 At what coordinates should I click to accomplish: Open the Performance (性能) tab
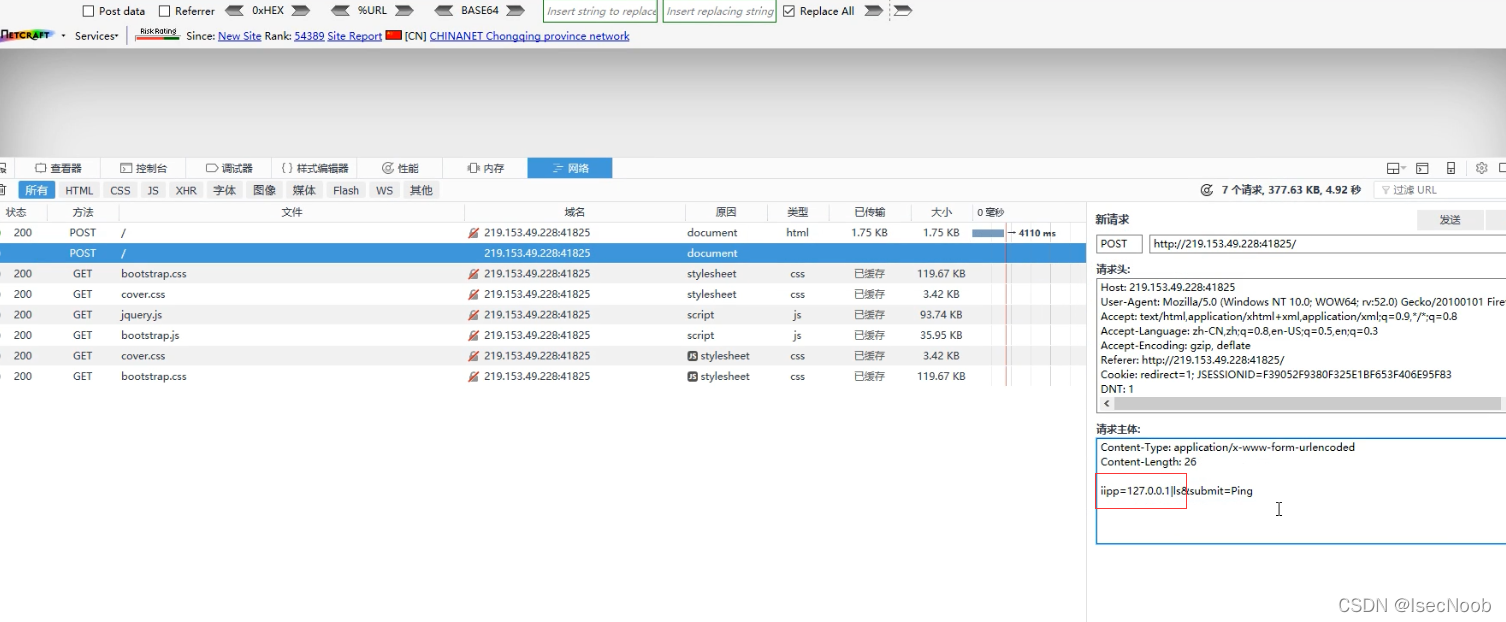tap(400, 168)
